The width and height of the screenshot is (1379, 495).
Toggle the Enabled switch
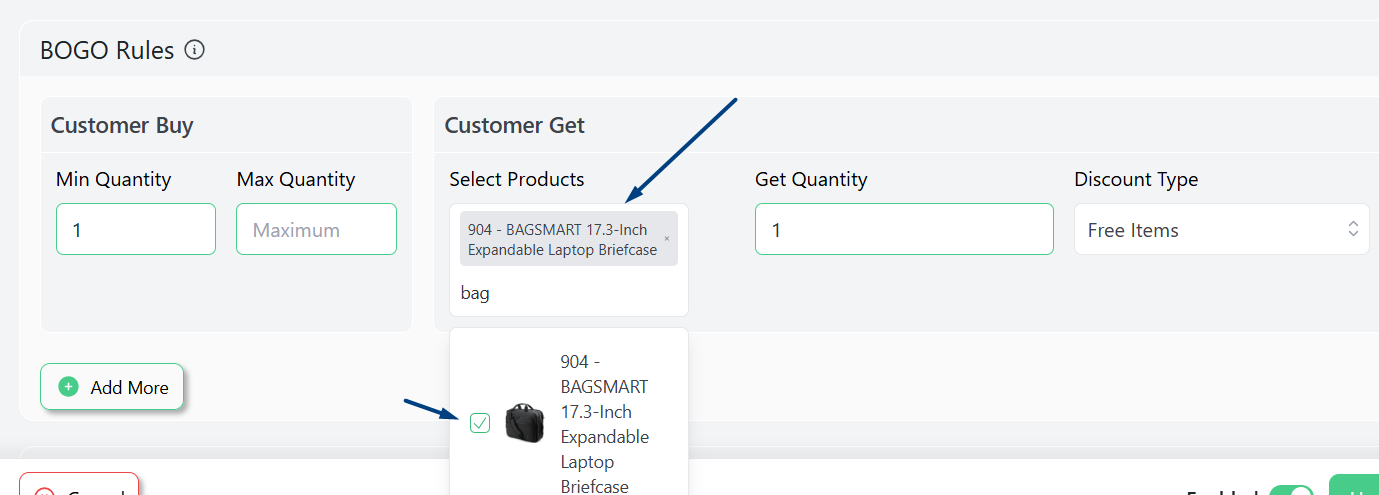click(x=1291, y=491)
